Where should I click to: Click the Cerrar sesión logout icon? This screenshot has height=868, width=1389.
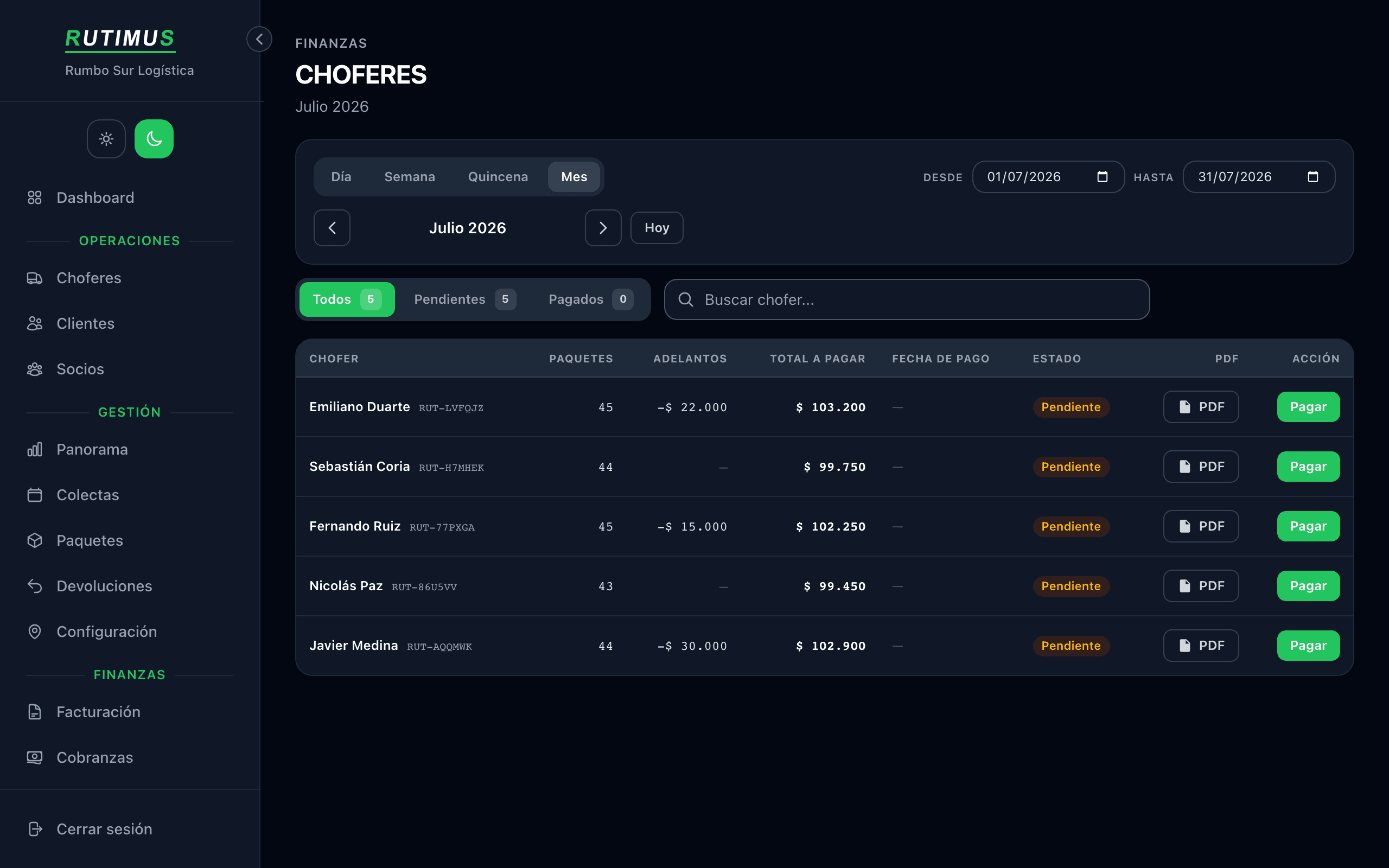[x=34, y=829]
